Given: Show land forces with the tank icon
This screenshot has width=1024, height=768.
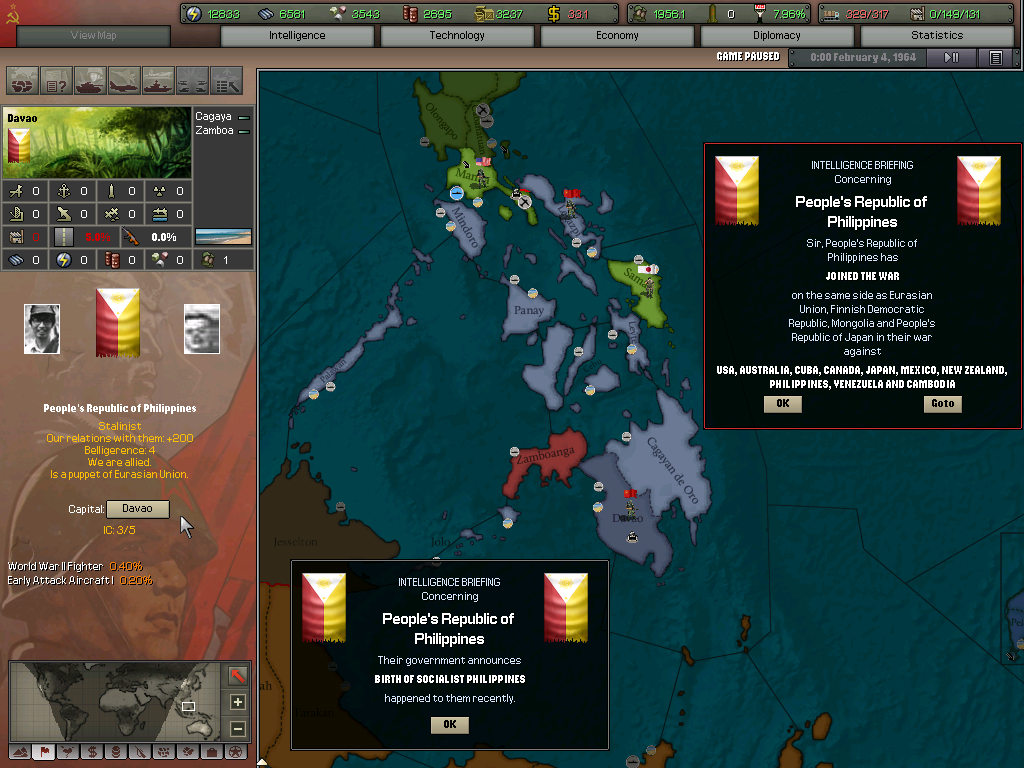Looking at the screenshot, I should [90, 82].
